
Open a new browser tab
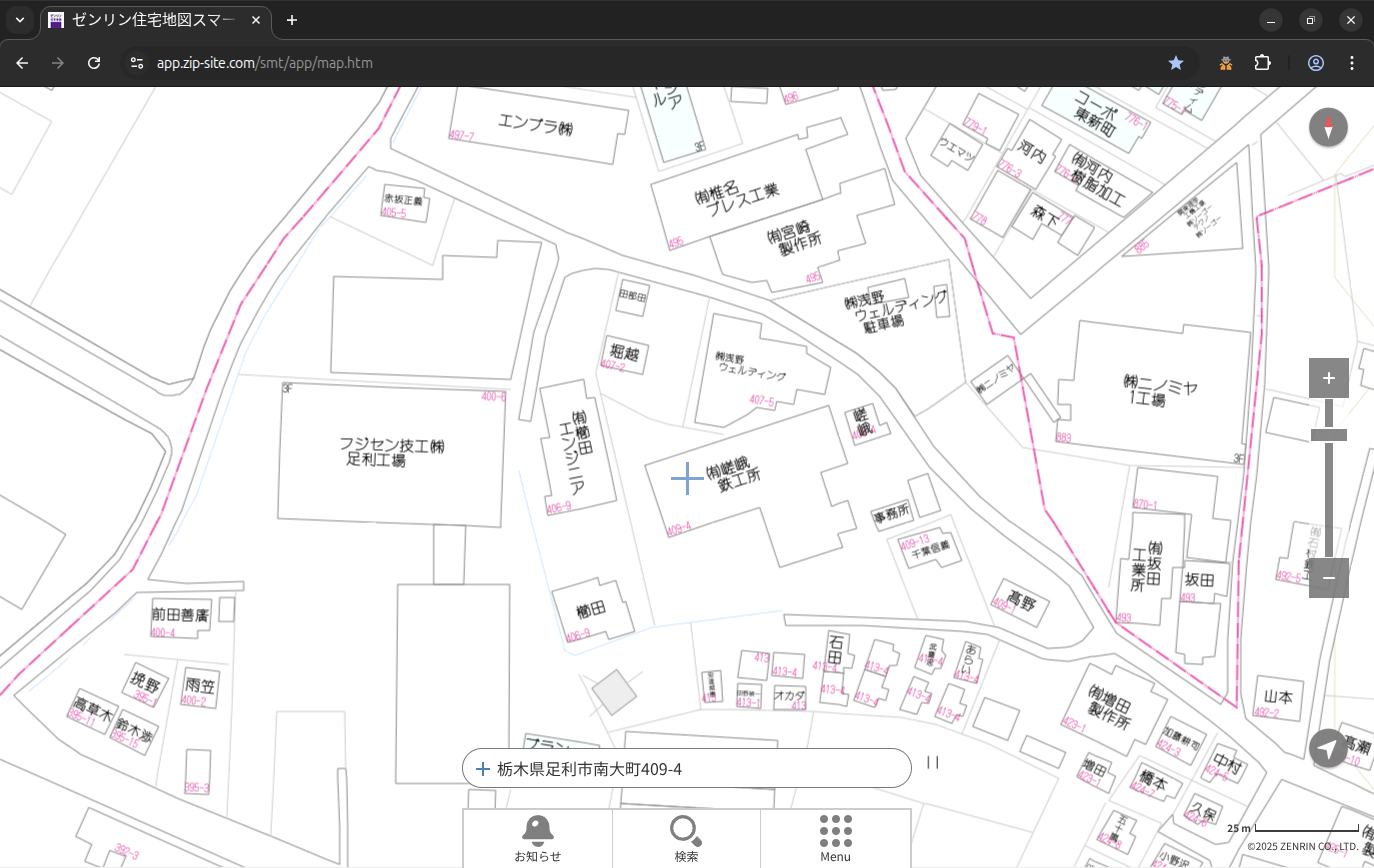[292, 20]
